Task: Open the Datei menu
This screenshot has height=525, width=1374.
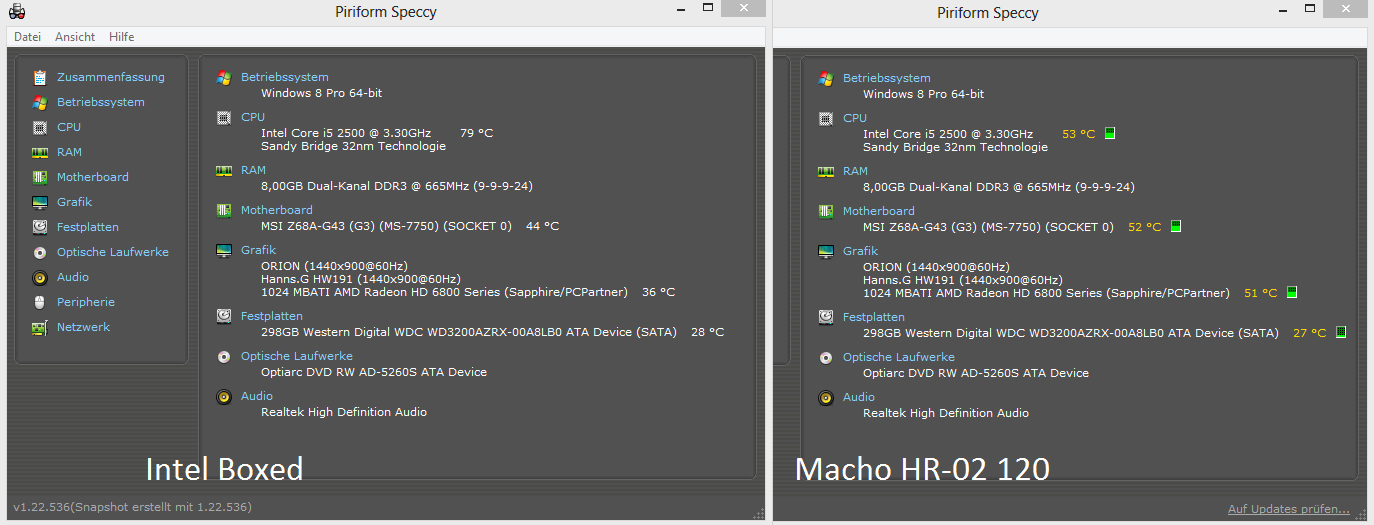Action: [27, 37]
